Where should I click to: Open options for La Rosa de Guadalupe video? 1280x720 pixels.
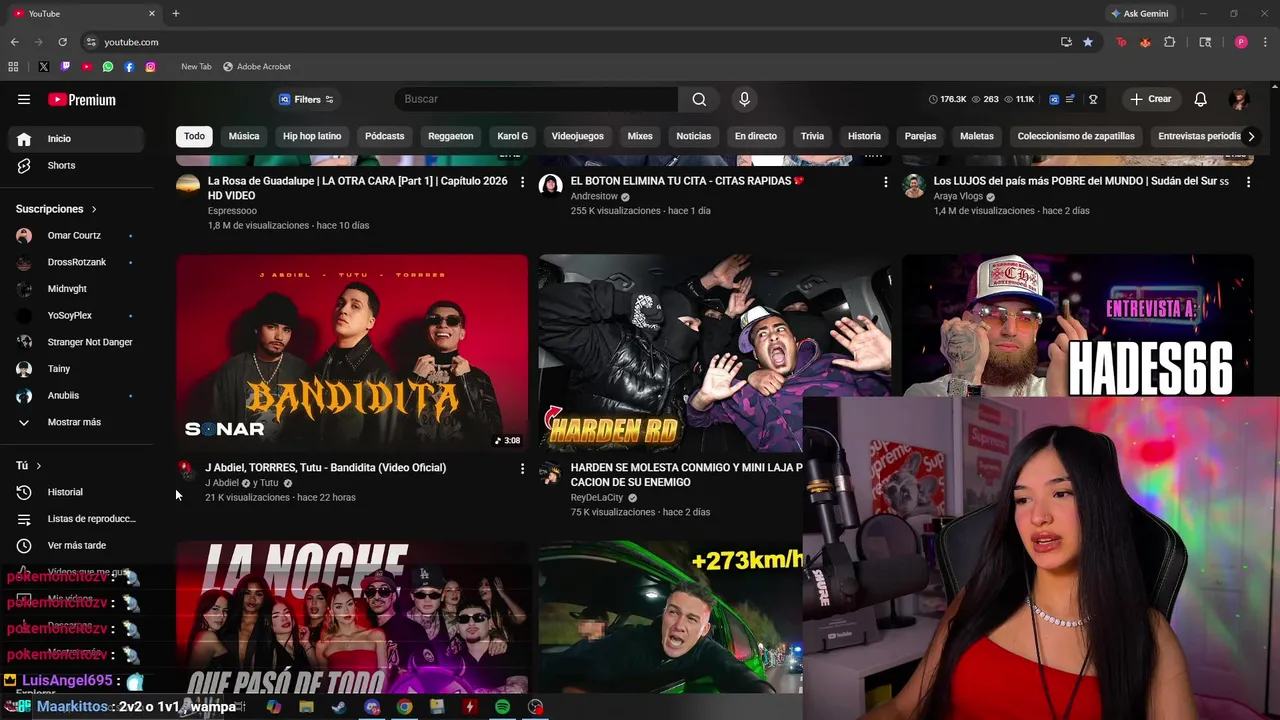coord(522,182)
